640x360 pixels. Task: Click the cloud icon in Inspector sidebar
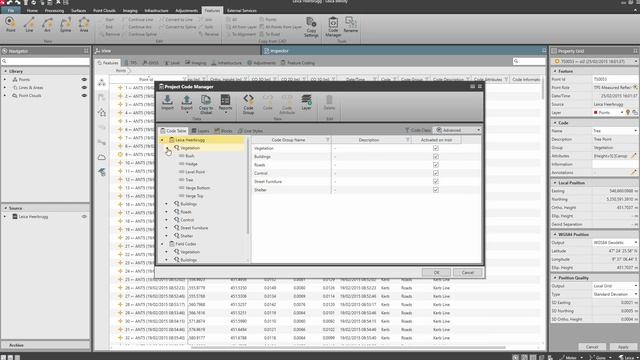point(102,157)
